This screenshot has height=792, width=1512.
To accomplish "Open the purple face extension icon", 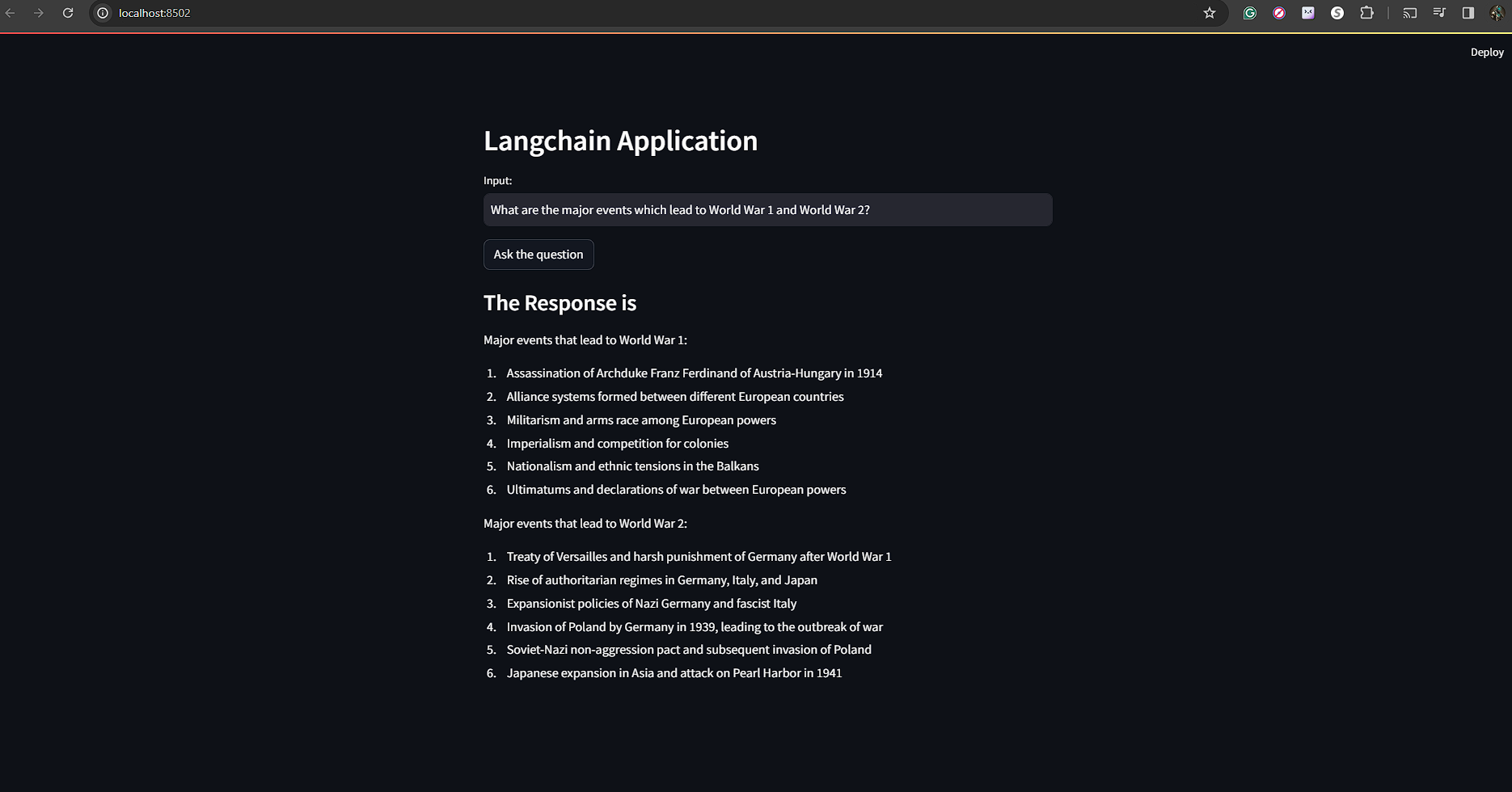I will 1308,13.
